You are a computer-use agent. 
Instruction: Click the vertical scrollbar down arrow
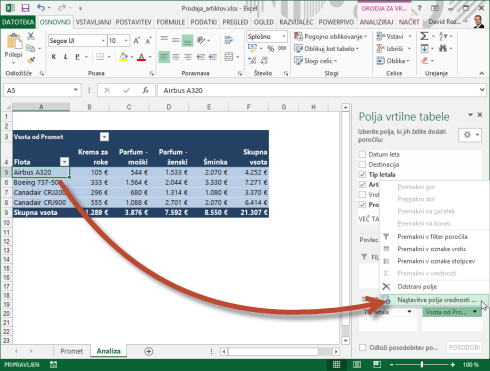(346, 341)
